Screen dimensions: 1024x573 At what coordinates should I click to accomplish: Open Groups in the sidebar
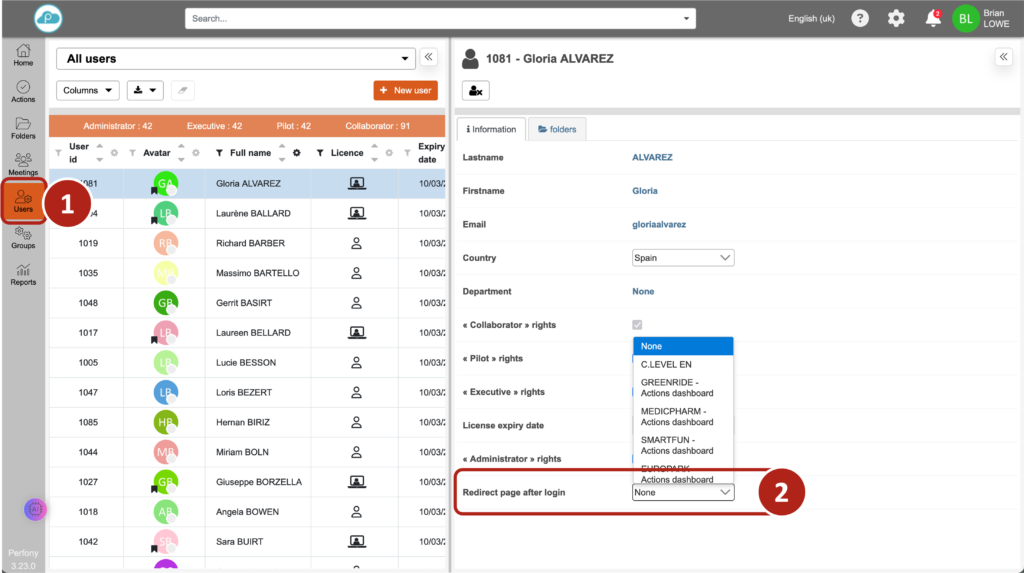[x=23, y=237]
